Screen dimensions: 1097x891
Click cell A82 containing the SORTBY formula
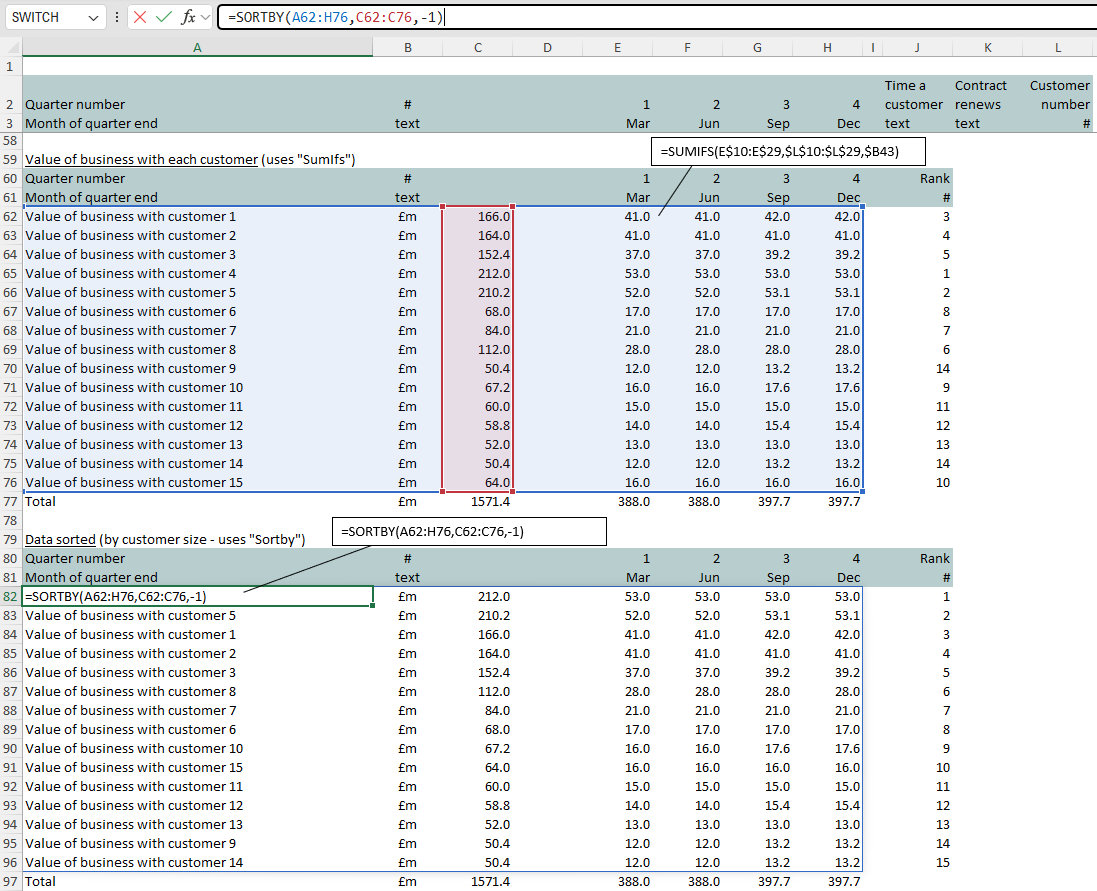pyautogui.click(x=196, y=596)
